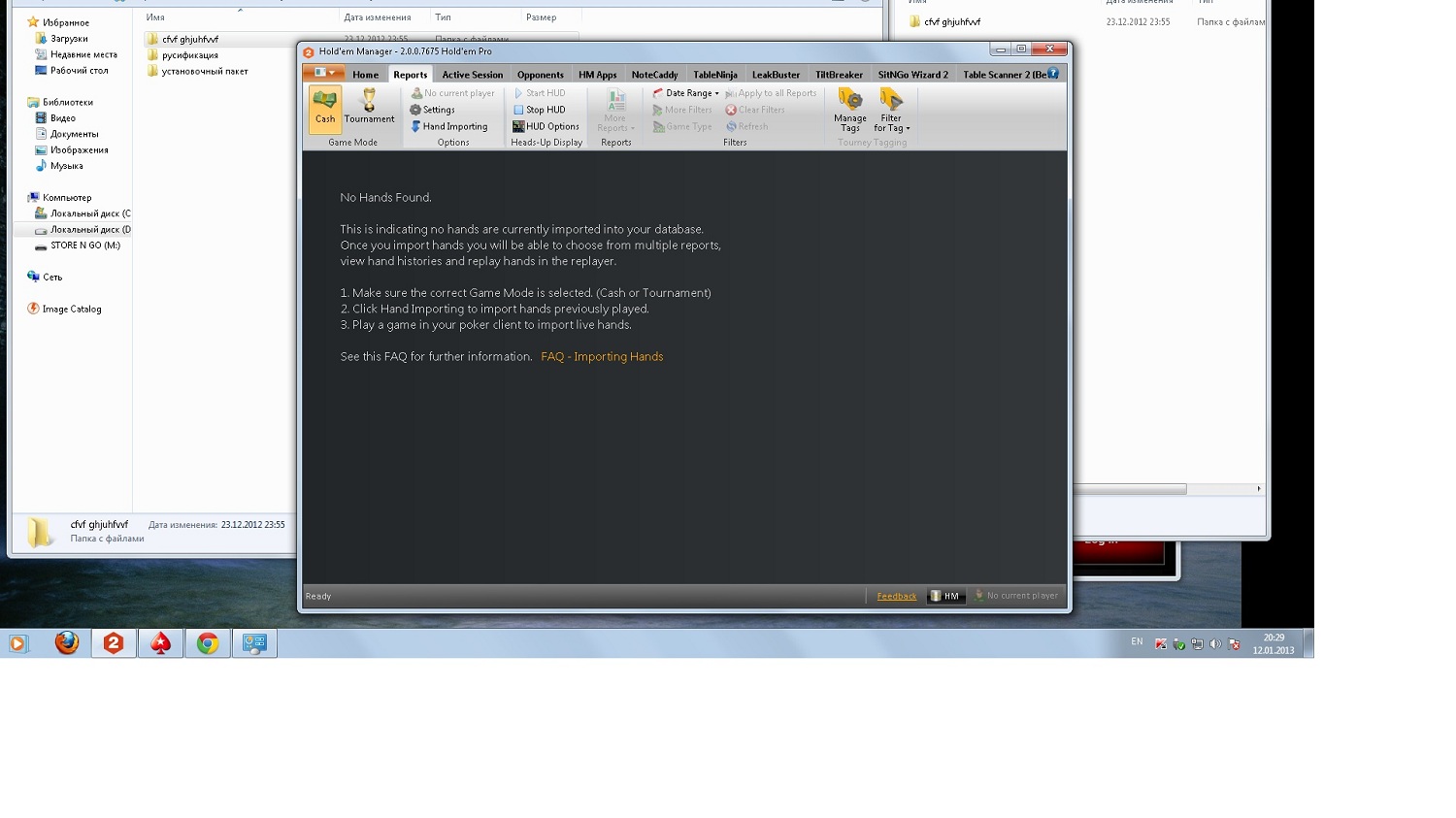Click EN language indicator
1456x818 pixels.
click(x=1137, y=642)
